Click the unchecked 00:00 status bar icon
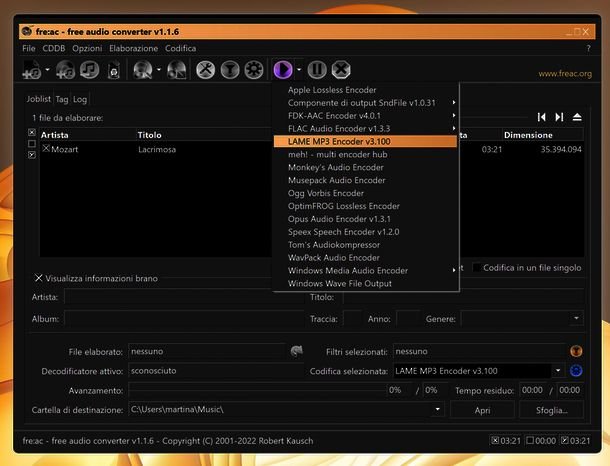The image size is (610, 466). pos(530,440)
